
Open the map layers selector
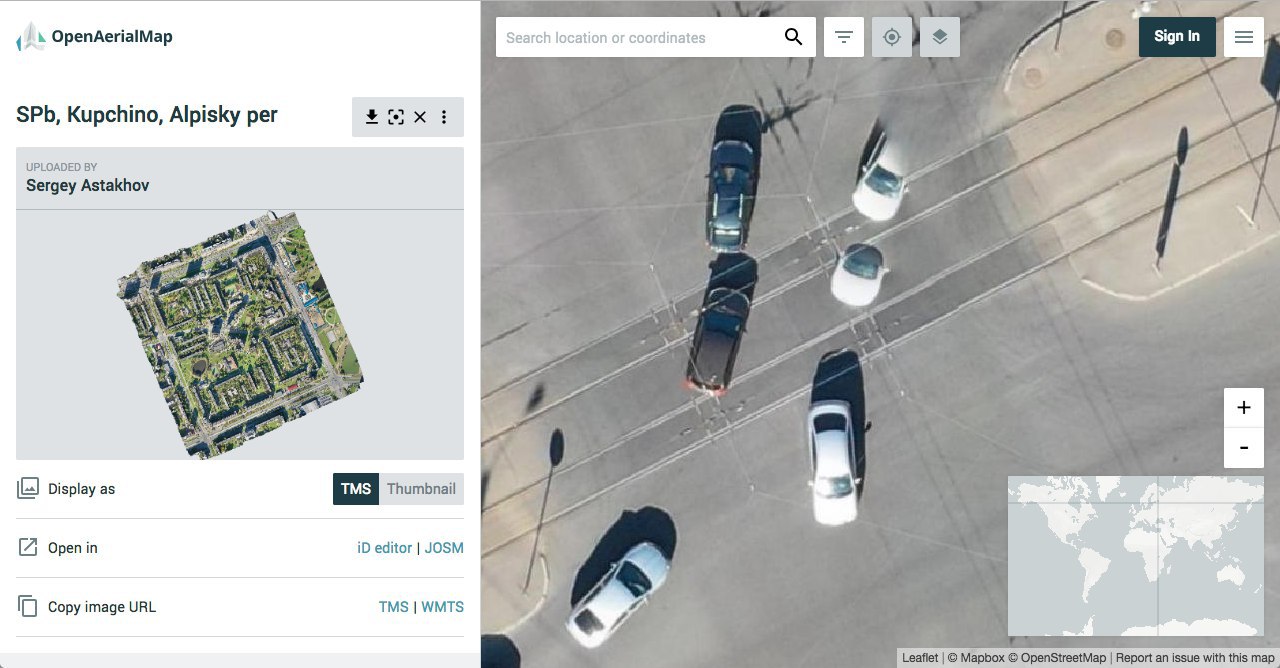tap(940, 37)
